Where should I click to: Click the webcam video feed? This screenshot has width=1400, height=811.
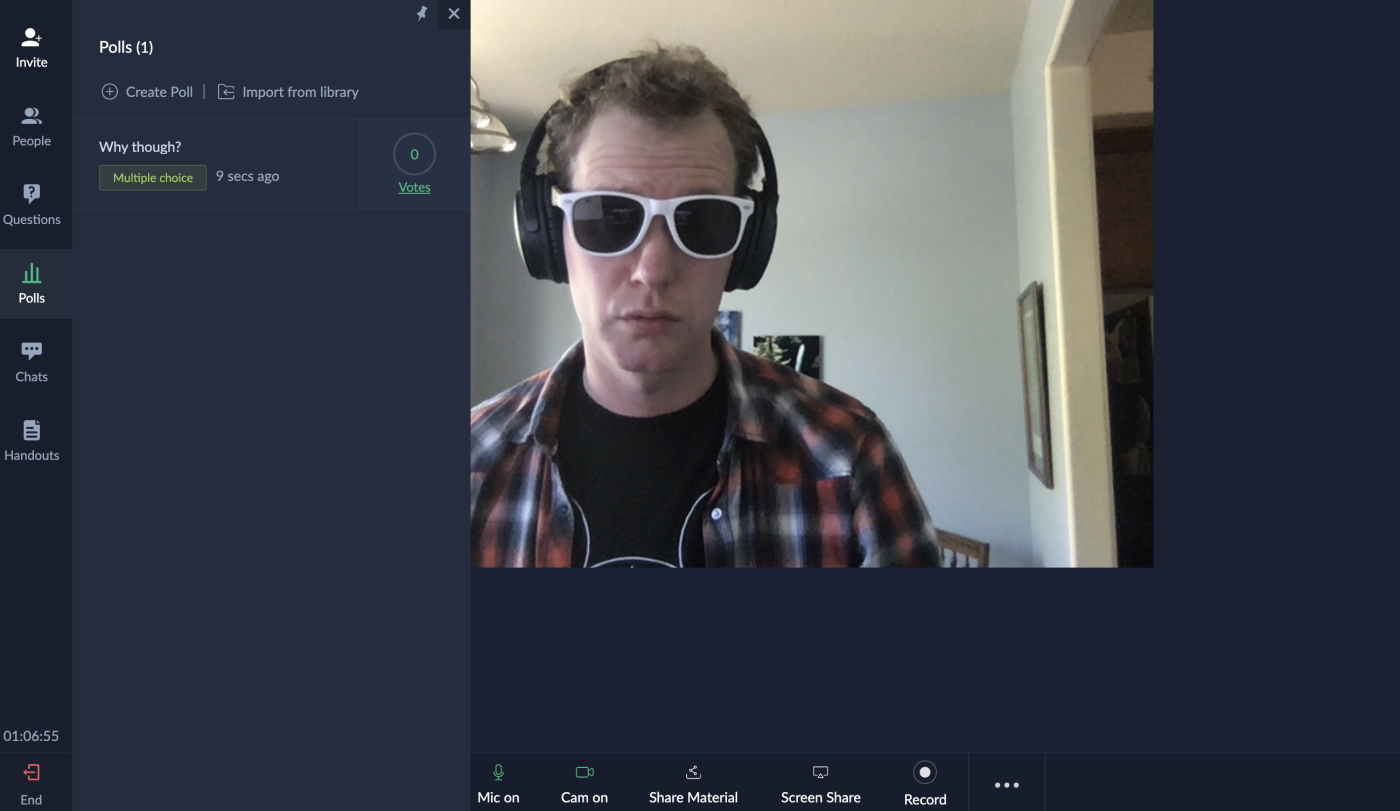click(812, 283)
